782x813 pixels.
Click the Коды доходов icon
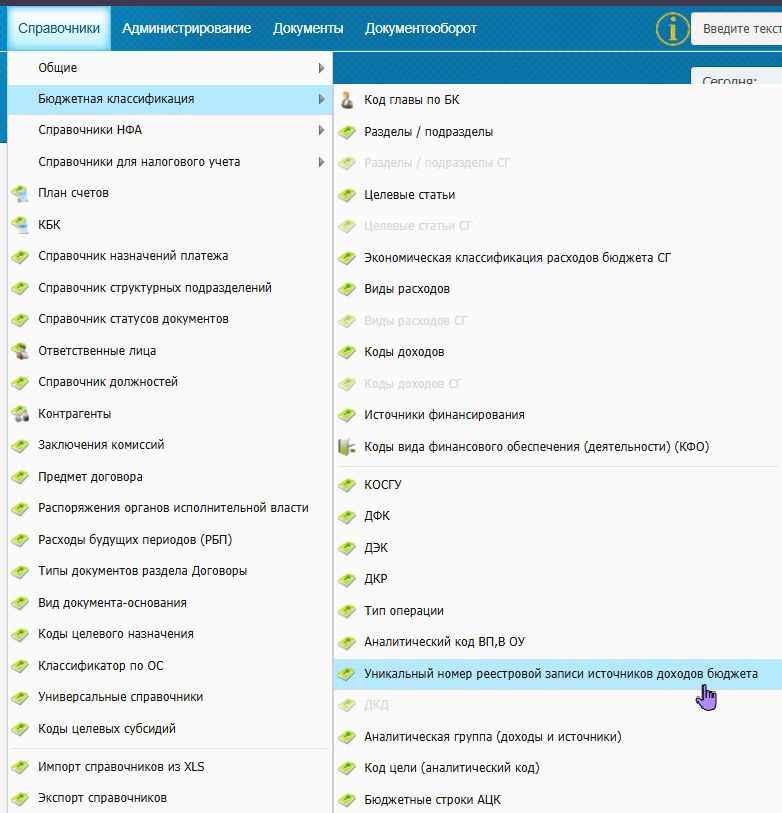coord(347,353)
